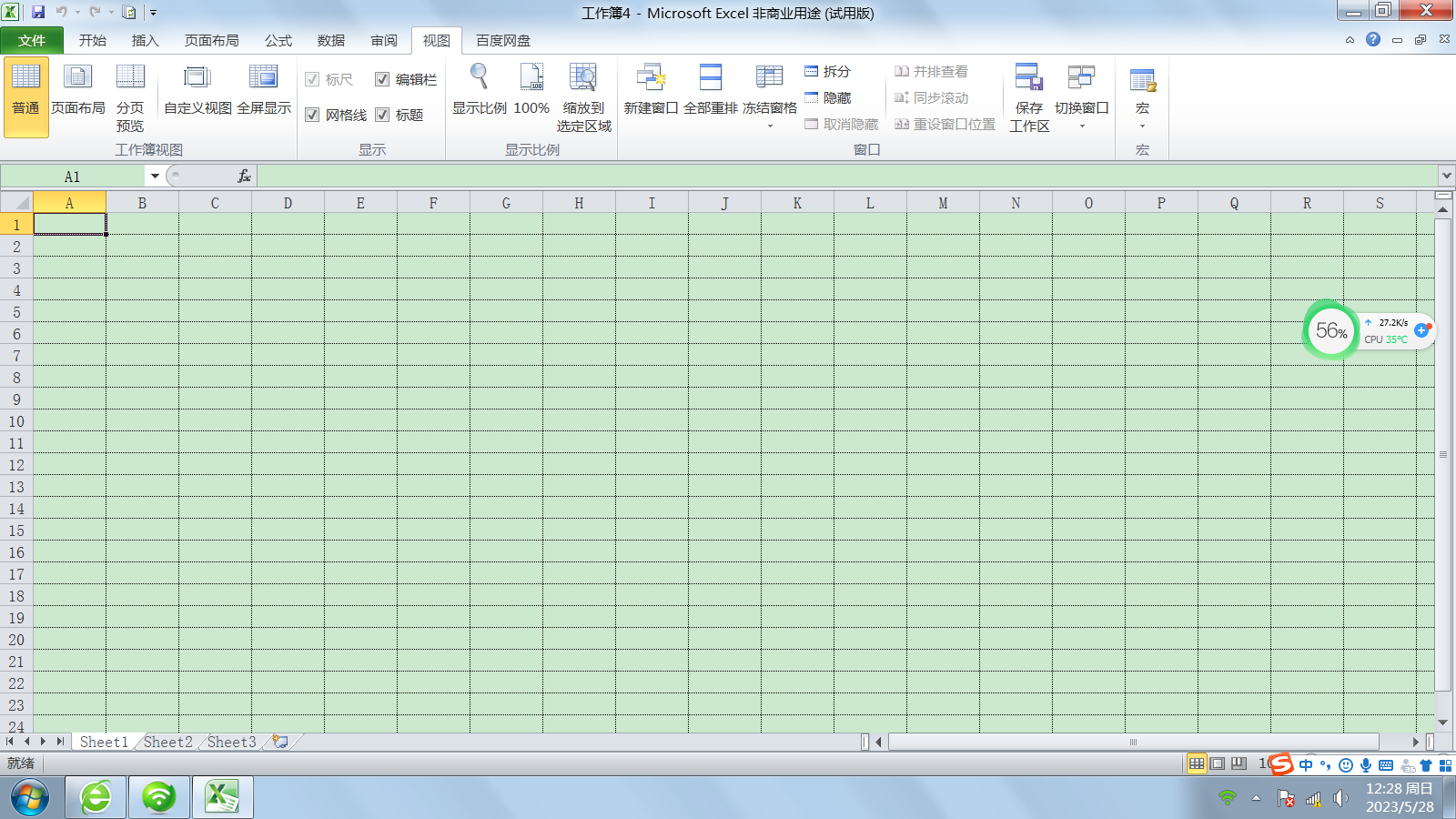Open the Zoom (显示比例) dialog
The height and width of the screenshot is (819, 1456).
point(480,91)
